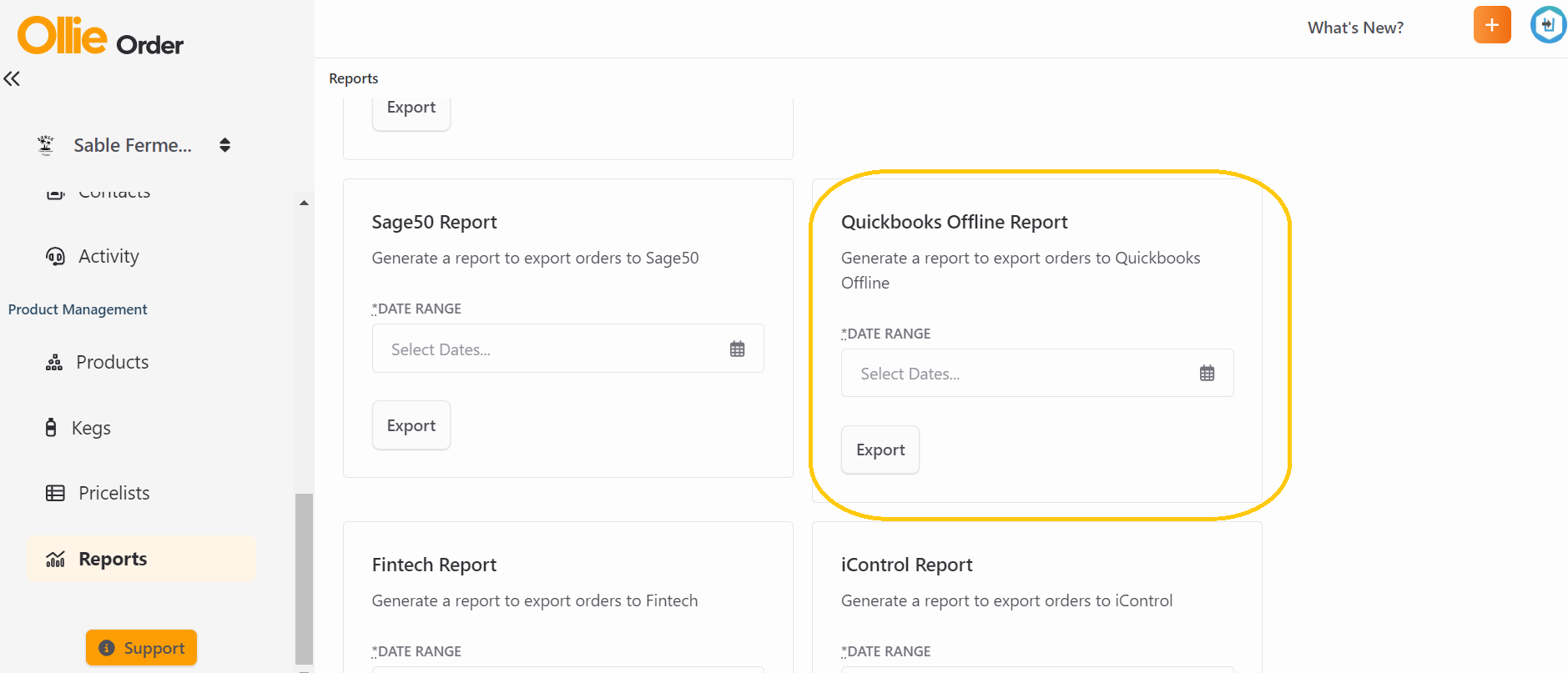Click 'Generate a report to export orders to Fintech'

(x=535, y=600)
